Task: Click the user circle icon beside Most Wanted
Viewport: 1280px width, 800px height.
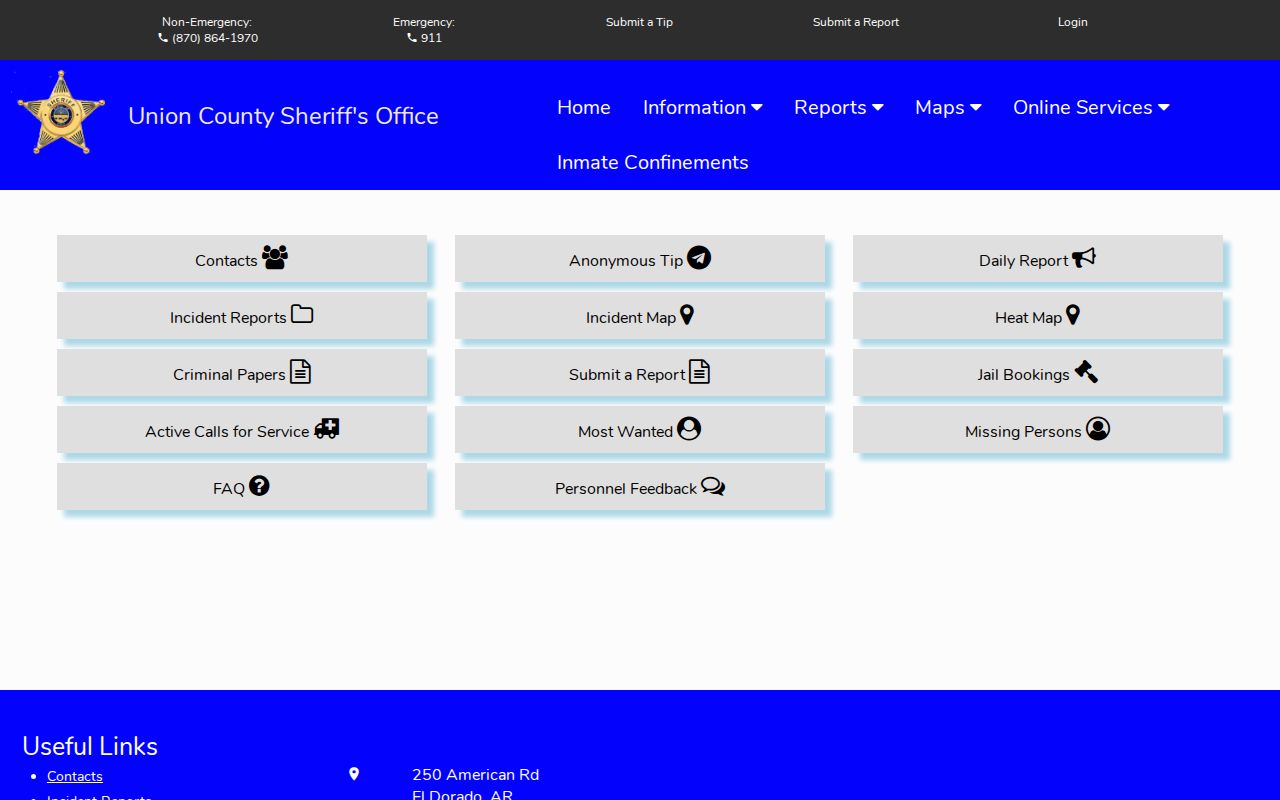Action: tap(689, 429)
